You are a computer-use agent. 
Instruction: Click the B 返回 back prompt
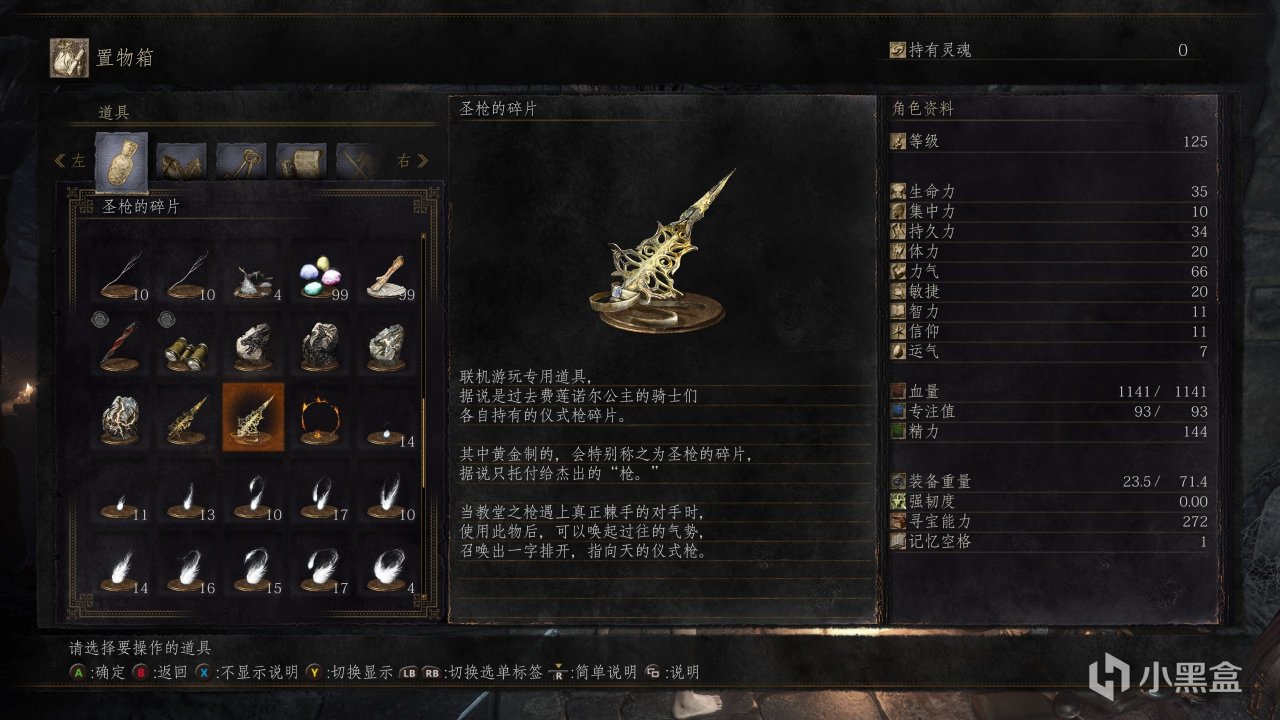[160, 672]
